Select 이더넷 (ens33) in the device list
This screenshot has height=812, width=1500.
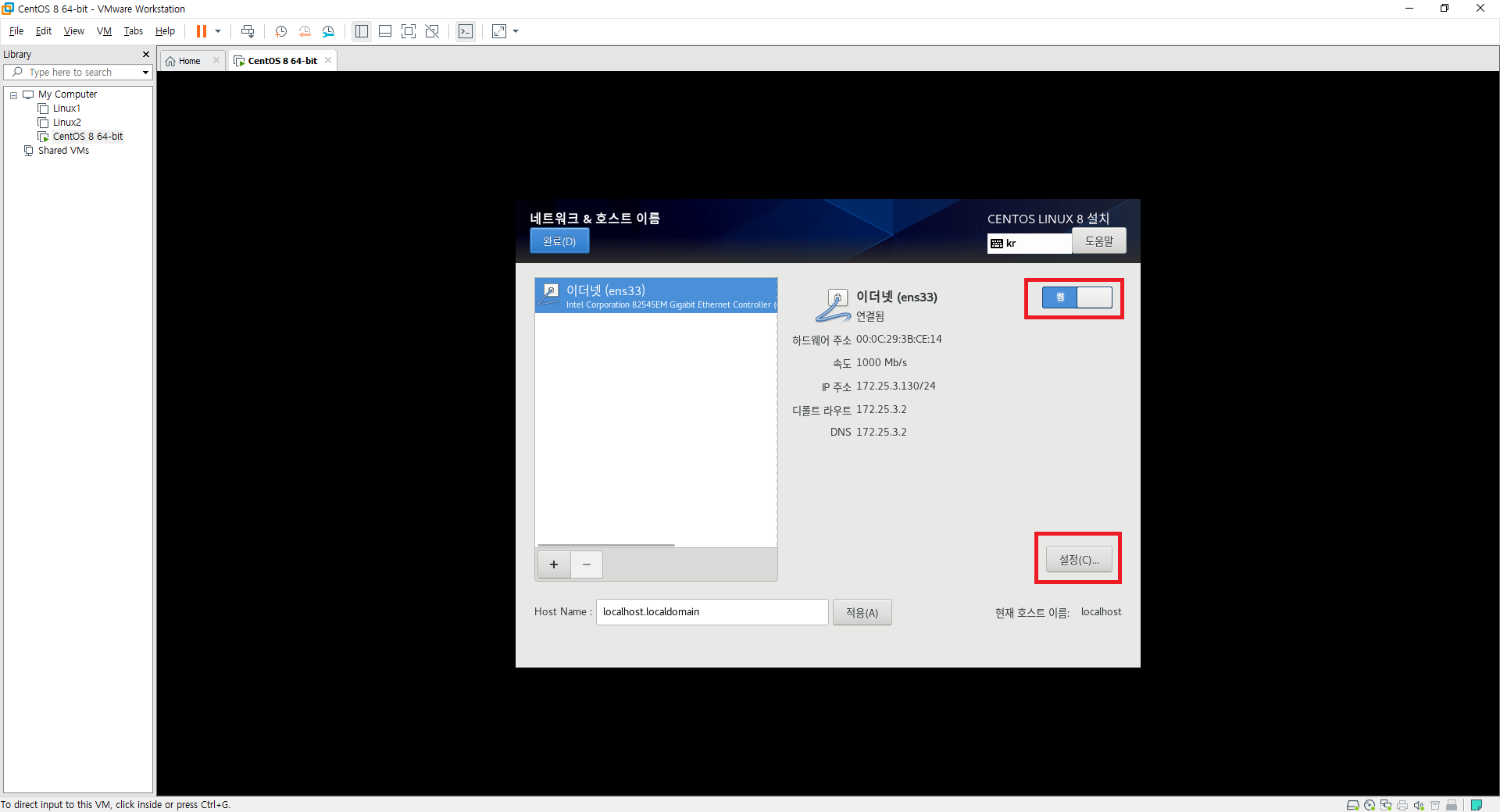pos(656,296)
